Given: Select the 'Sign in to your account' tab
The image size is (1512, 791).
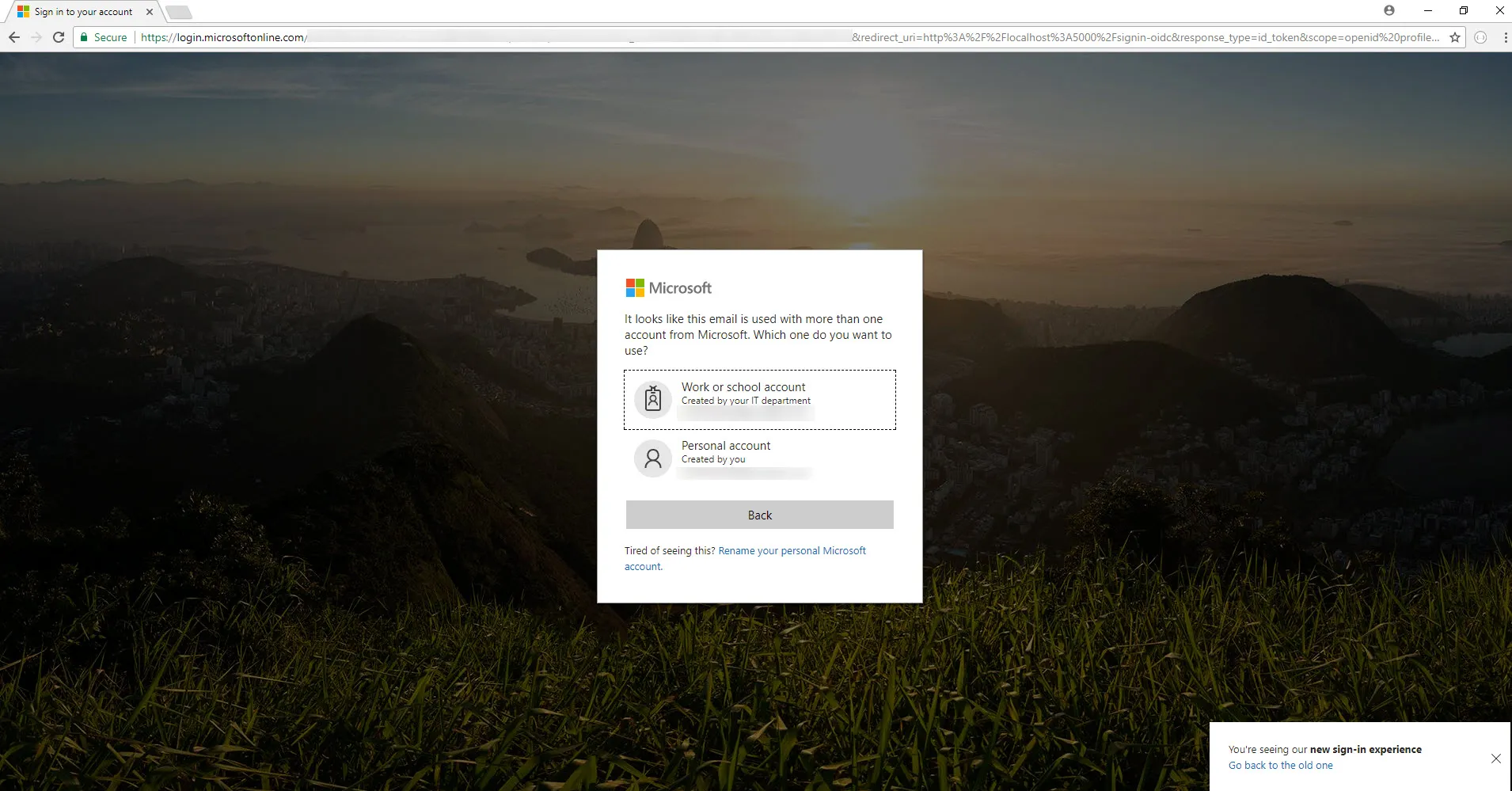Looking at the screenshot, I should [x=82, y=12].
